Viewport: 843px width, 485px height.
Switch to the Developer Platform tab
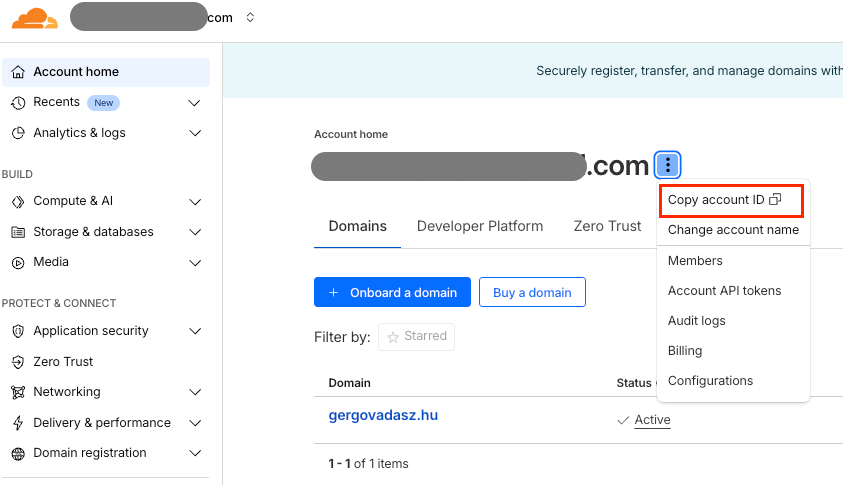point(480,226)
